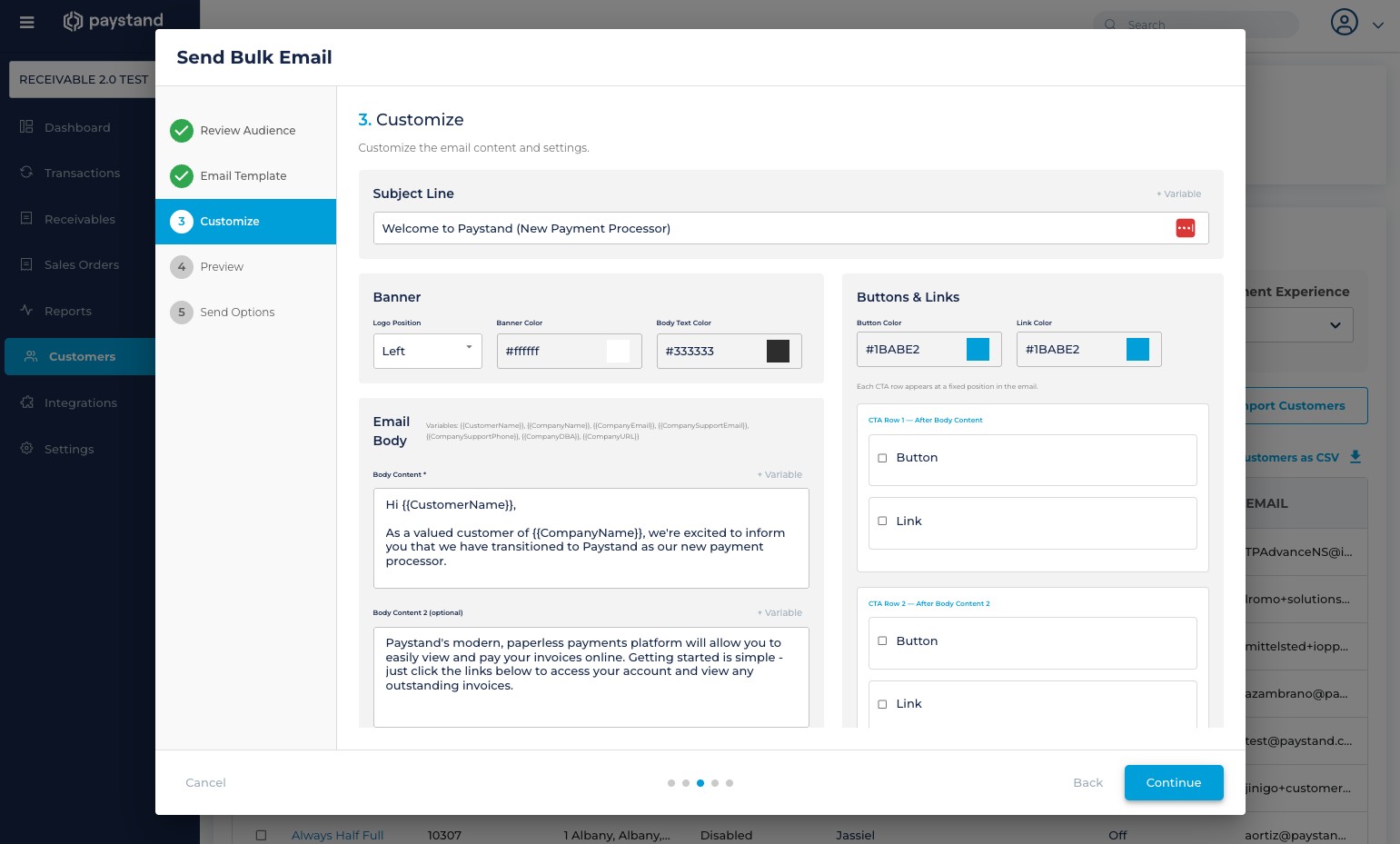Screen dimensions: 1400x844
Task: Click the Settings gear sidebar icon
Action: tap(26, 448)
